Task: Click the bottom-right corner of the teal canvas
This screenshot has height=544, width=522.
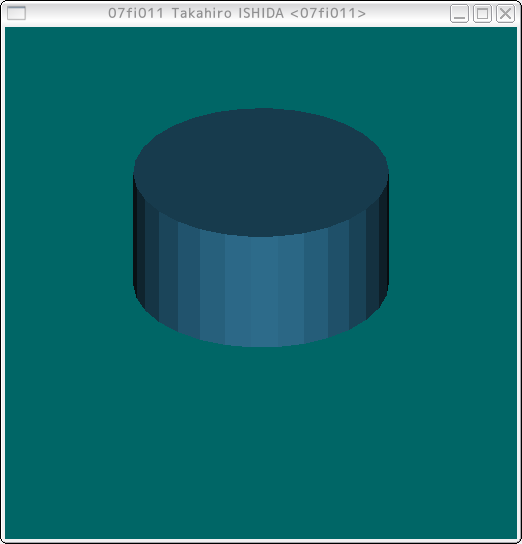Action: (x=514, y=535)
